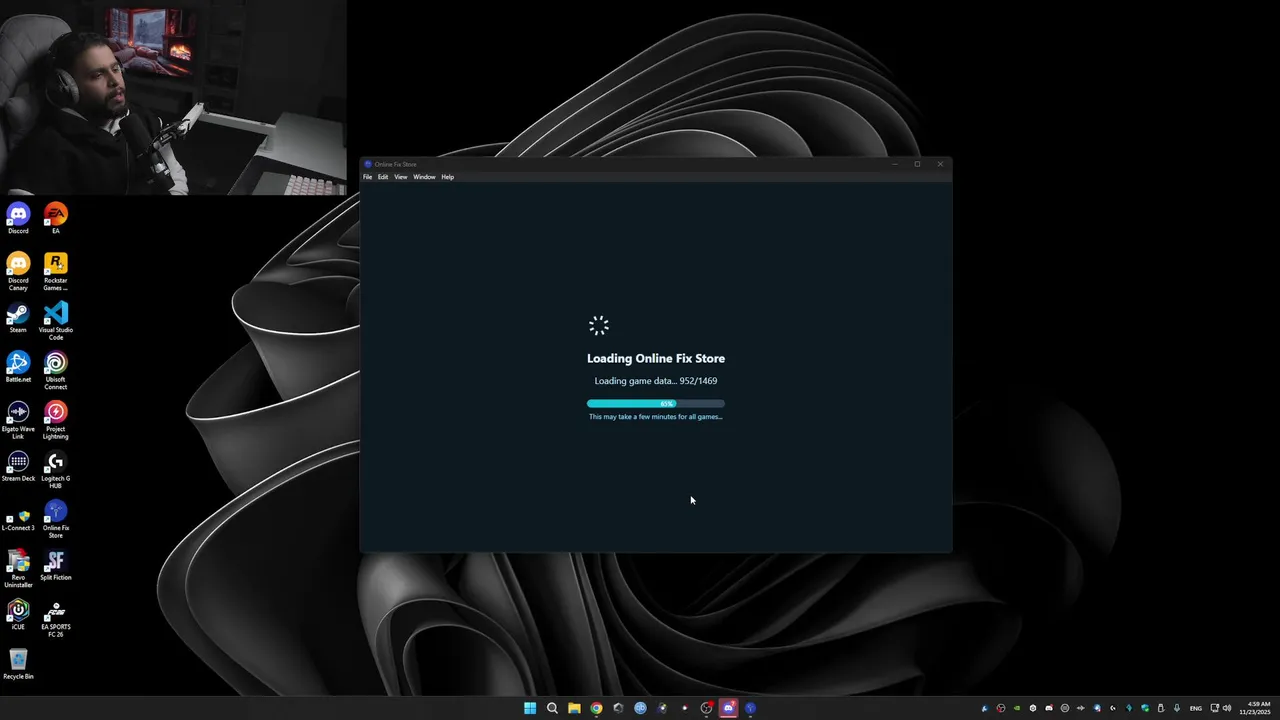The image size is (1280, 720).
Task: Open the Window menu in Online Fix Store
Action: click(424, 177)
